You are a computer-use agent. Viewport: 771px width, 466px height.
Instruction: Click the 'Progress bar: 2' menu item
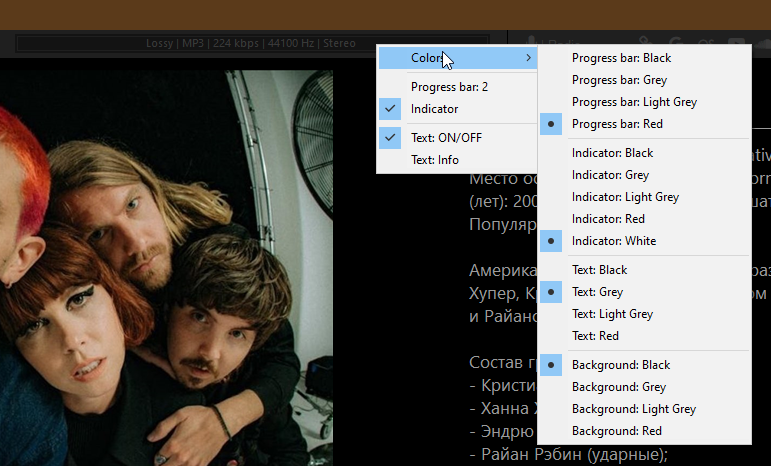click(x=449, y=87)
